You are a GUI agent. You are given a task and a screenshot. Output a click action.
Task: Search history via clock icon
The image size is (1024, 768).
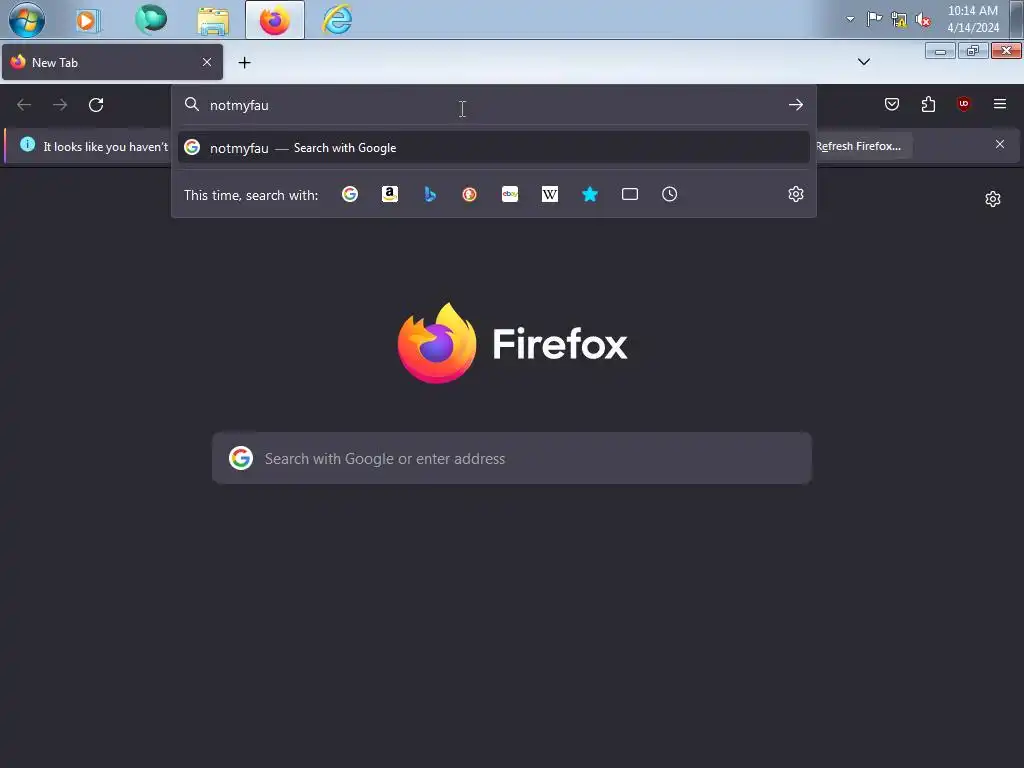[x=669, y=195]
